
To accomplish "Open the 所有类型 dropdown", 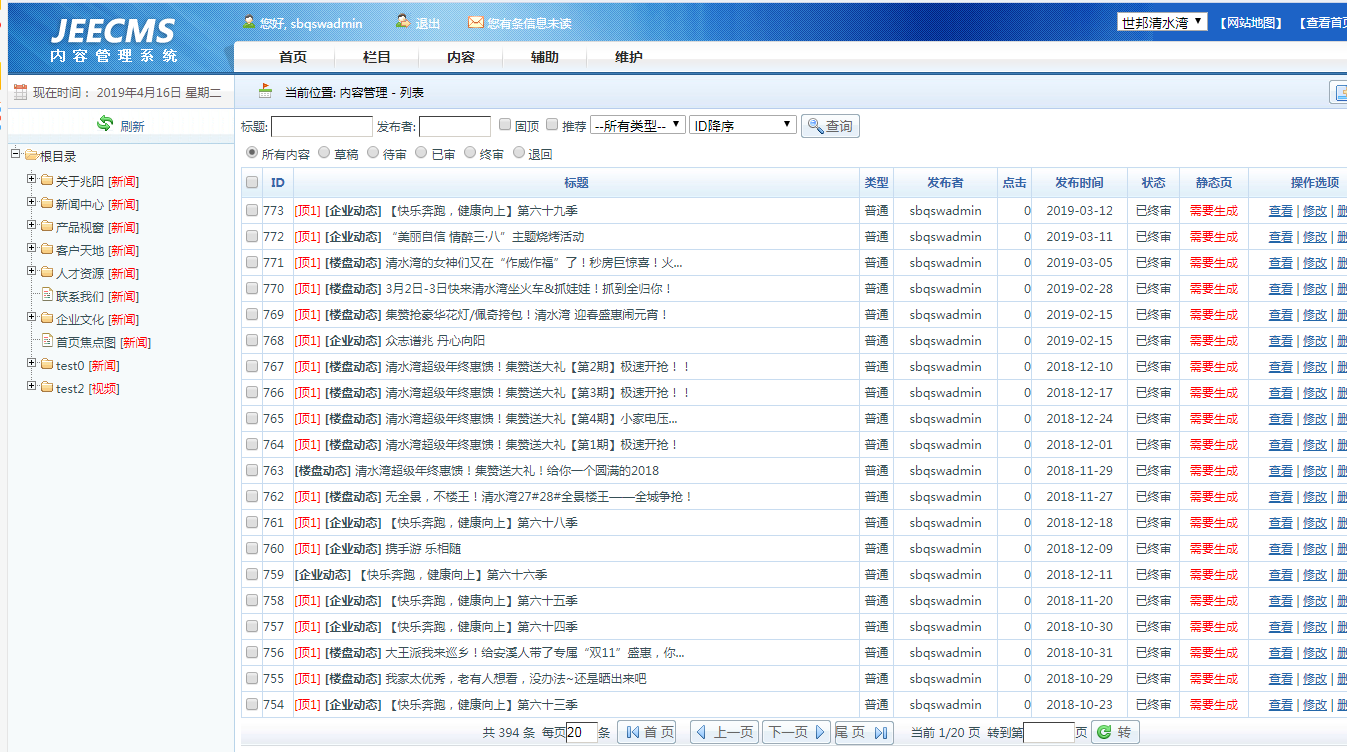I will [637, 125].
